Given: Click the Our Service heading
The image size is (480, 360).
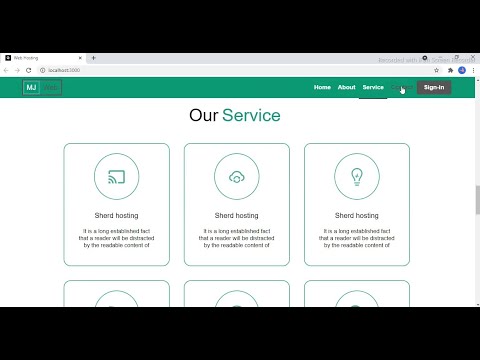Looking at the screenshot, I should [x=235, y=115].
